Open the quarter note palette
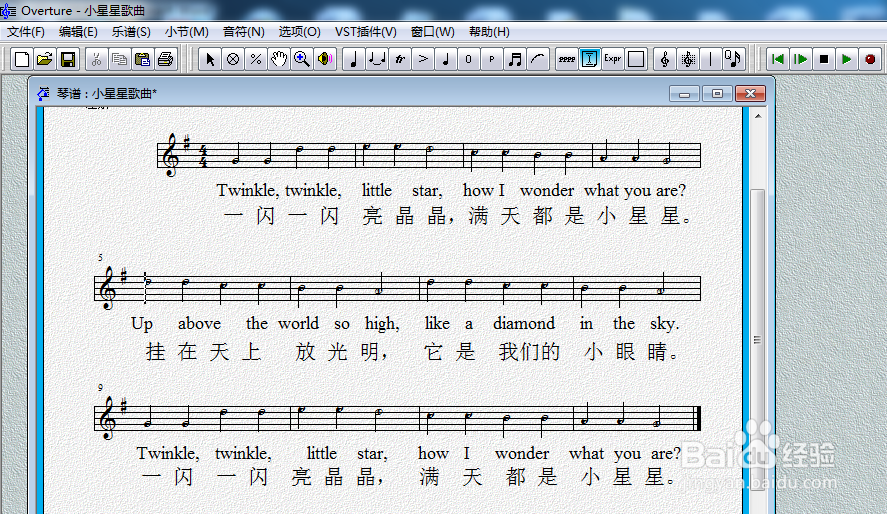Image resolution: width=887 pixels, height=514 pixels. [x=354, y=59]
